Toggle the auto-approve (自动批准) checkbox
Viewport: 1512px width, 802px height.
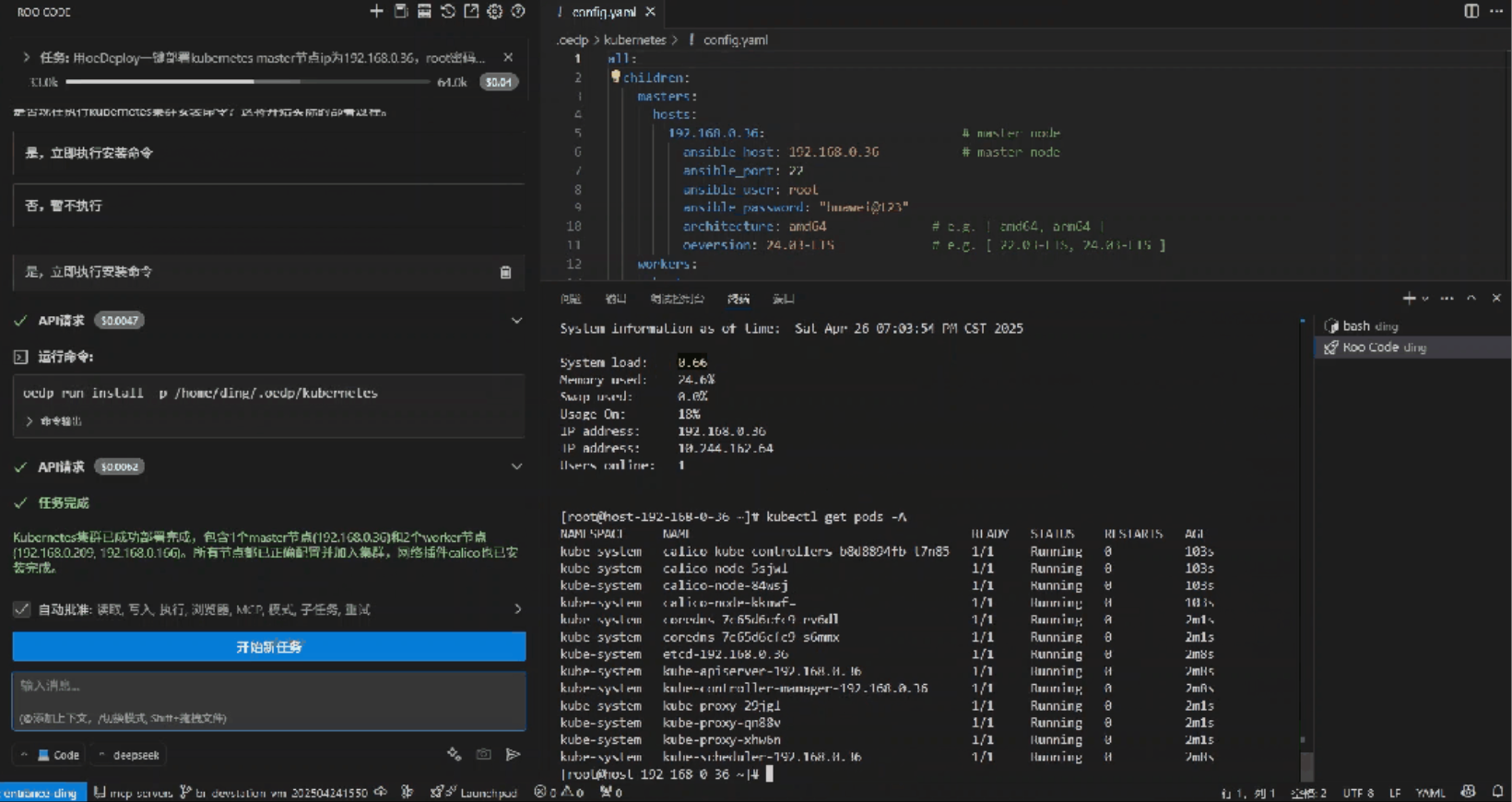pos(21,609)
